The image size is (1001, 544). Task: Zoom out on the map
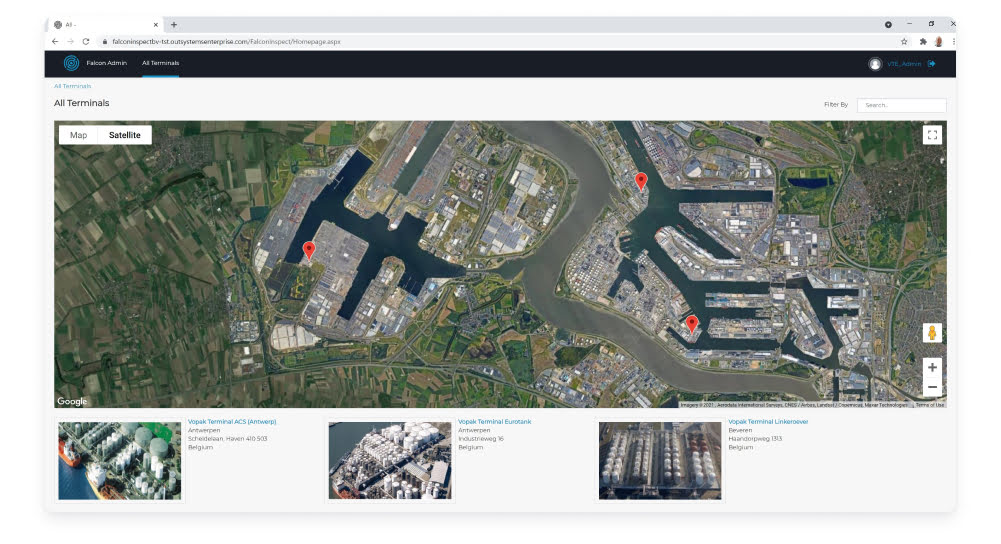tap(932, 387)
